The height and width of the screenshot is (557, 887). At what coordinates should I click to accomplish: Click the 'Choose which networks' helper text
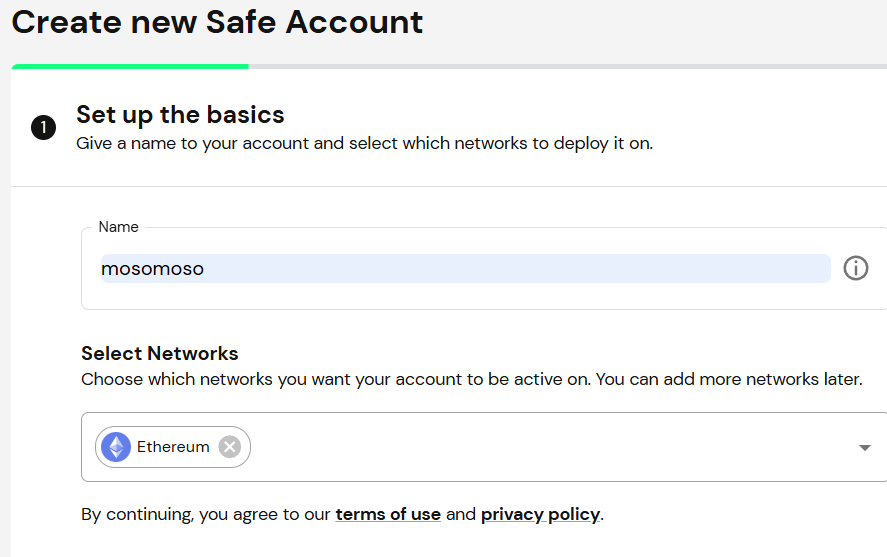pyautogui.click(x=472, y=379)
